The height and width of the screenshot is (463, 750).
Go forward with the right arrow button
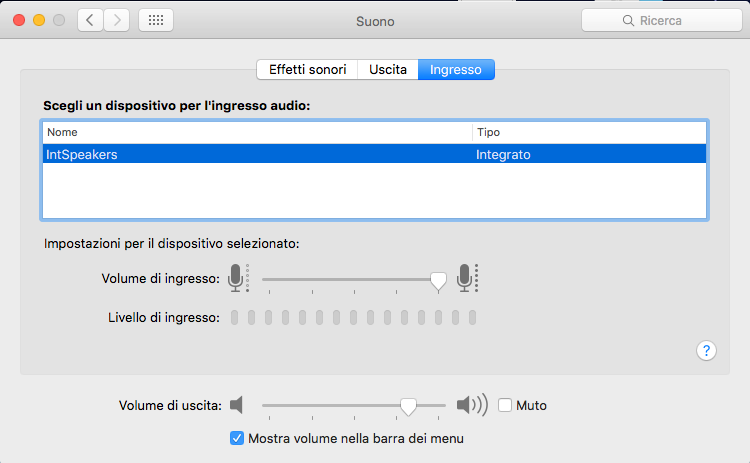click(117, 20)
